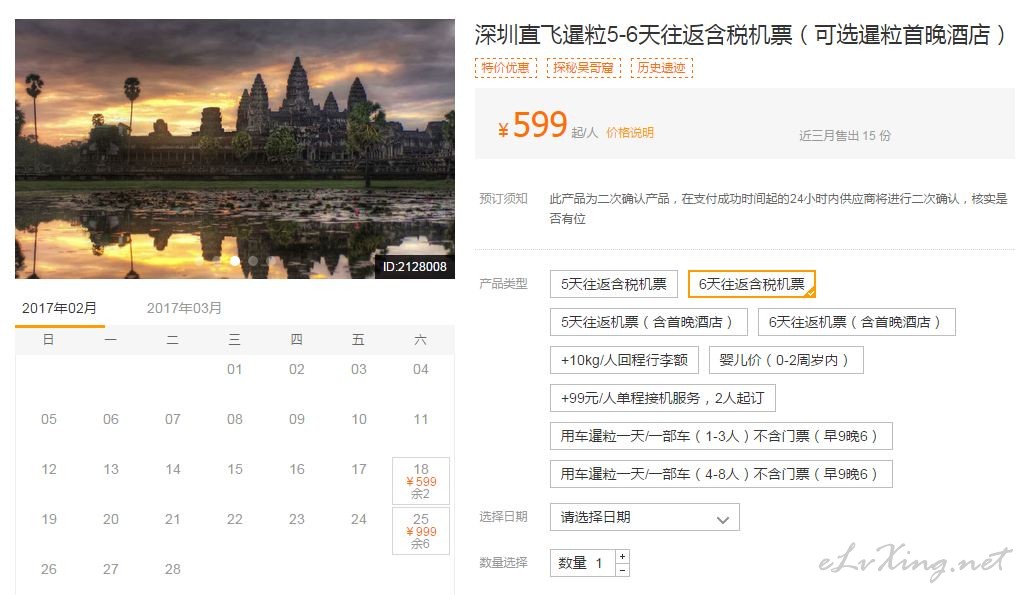The width and height of the screenshot is (1023, 595).
Task: Click the 特价优惠 tag
Action: click(x=506, y=67)
